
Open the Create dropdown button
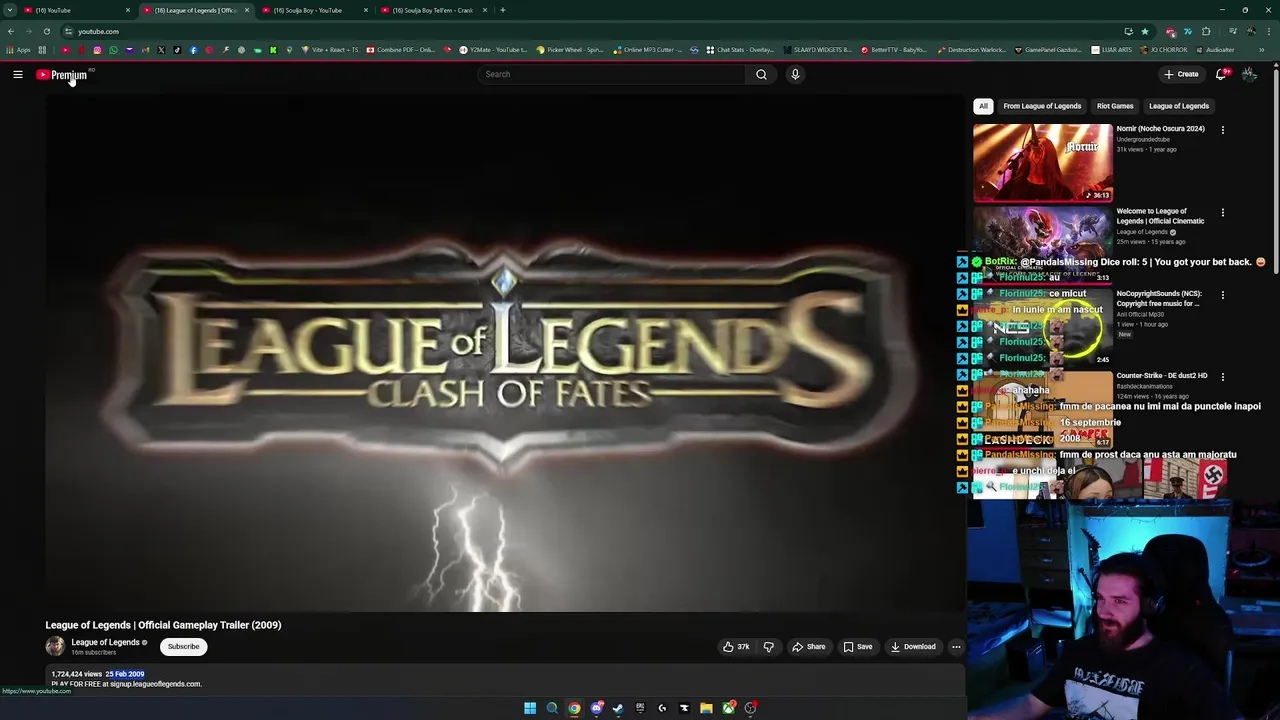click(x=1181, y=74)
